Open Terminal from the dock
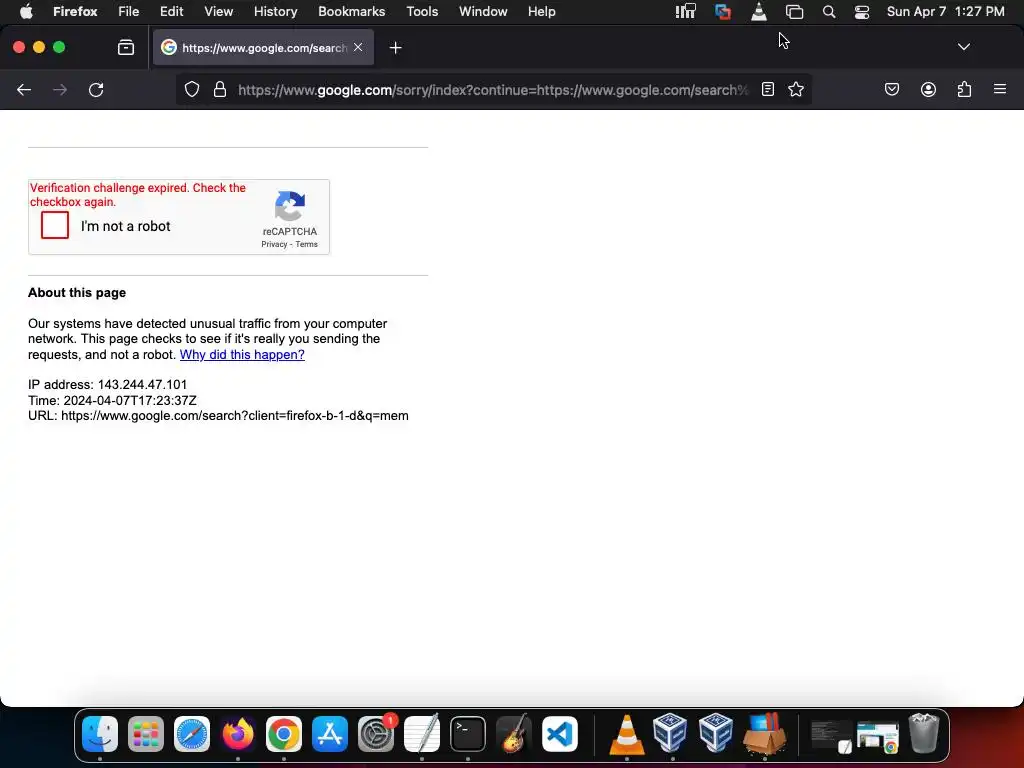Image resolution: width=1024 pixels, height=768 pixels. [x=468, y=734]
